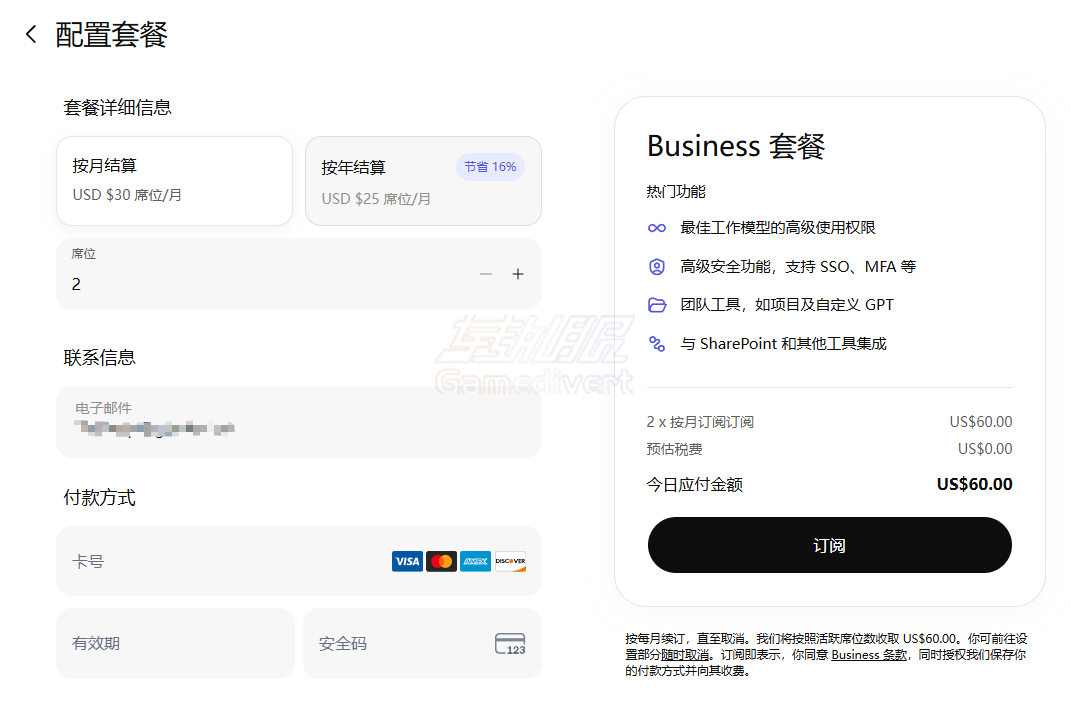Click the 有效期 expiry date field
1071x708 pixels.
175,644
